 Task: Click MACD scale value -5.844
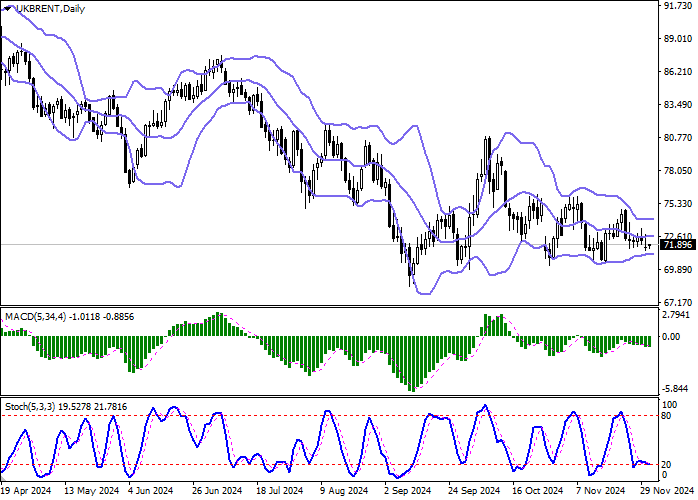(x=677, y=389)
